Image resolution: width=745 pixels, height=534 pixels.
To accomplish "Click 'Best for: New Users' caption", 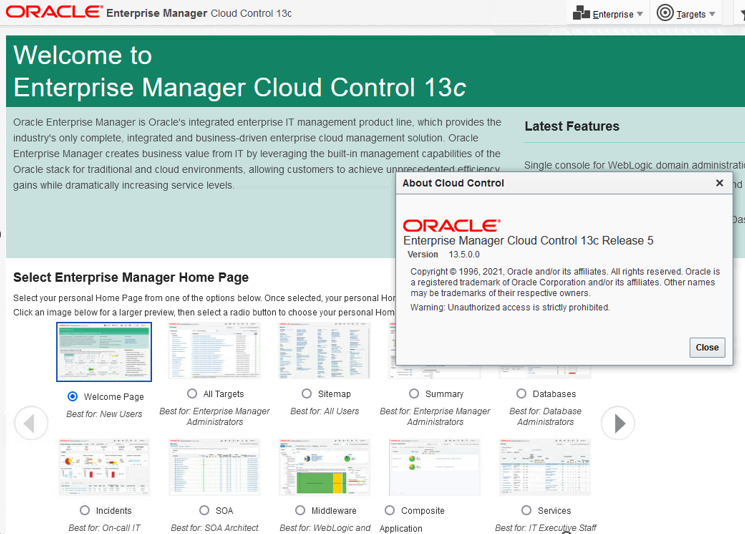I will pyautogui.click(x=104, y=414).
